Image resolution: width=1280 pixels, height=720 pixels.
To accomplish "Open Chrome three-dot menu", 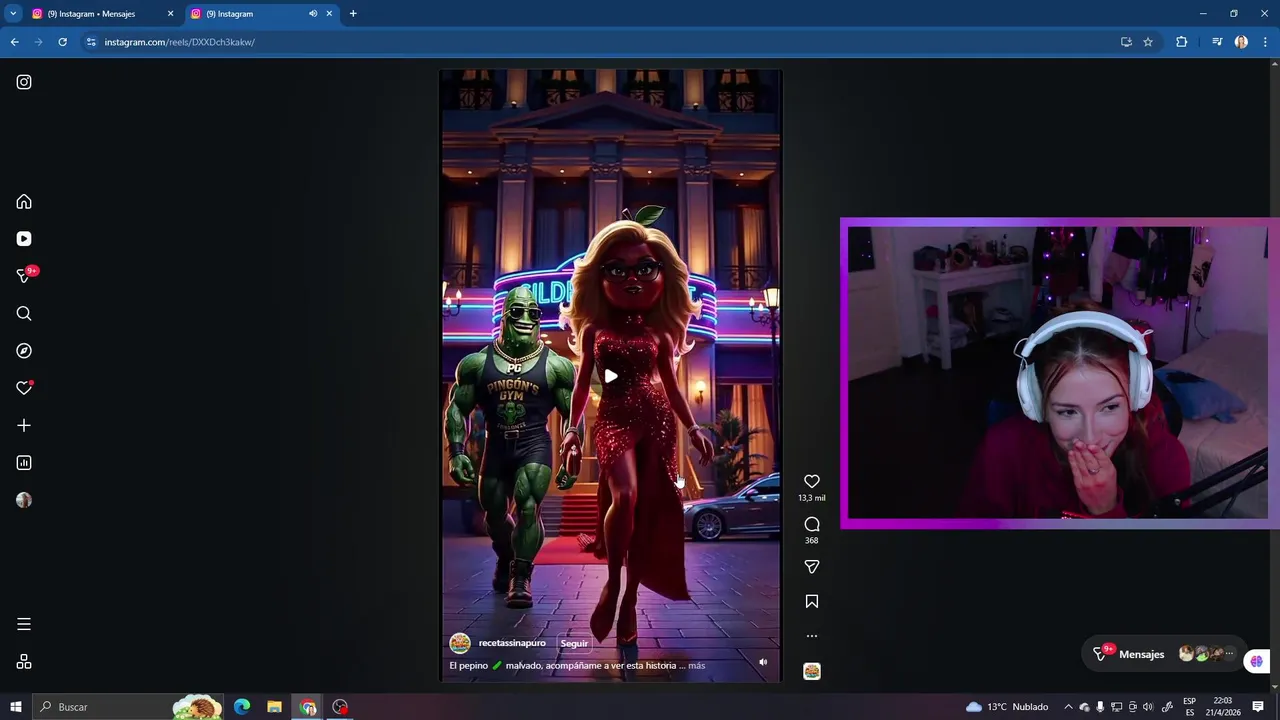I will pyautogui.click(x=1265, y=42).
